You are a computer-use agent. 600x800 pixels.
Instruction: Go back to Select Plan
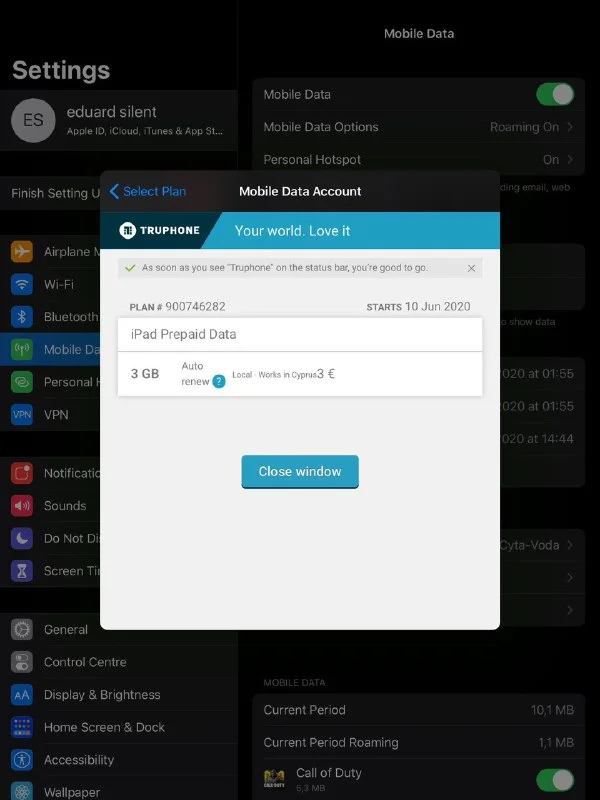(x=148, y=191)
